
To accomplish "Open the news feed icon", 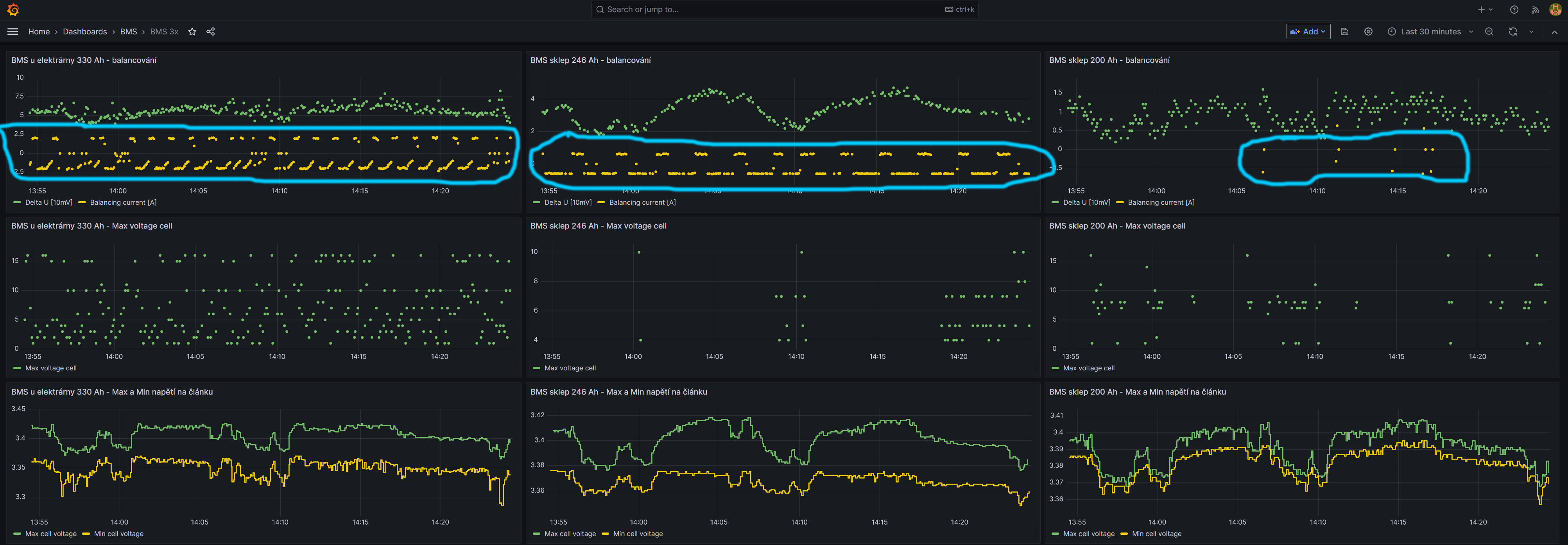I will [1535, 9].
